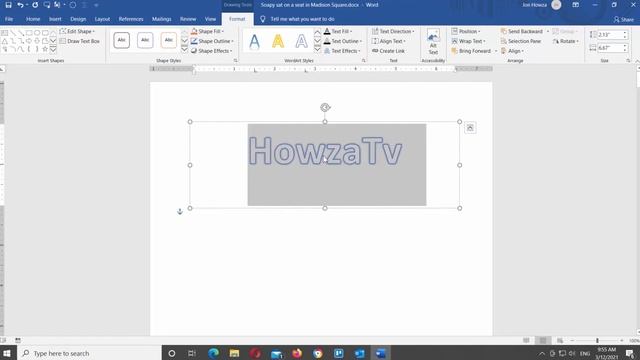This screenshot has height=360, width=640.
Task: Click the Share button
Action: pos(624,19)
